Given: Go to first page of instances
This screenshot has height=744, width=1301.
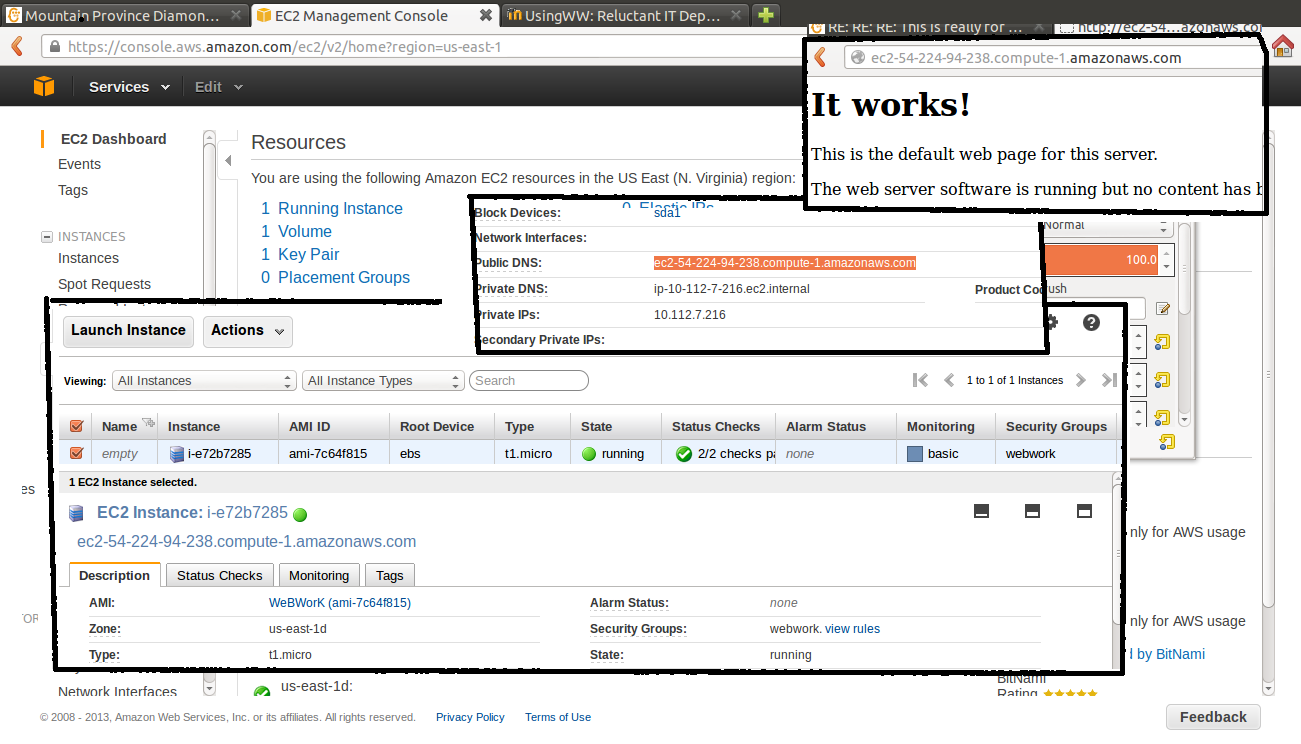Looking at the screenshot, I should point(920,380).
